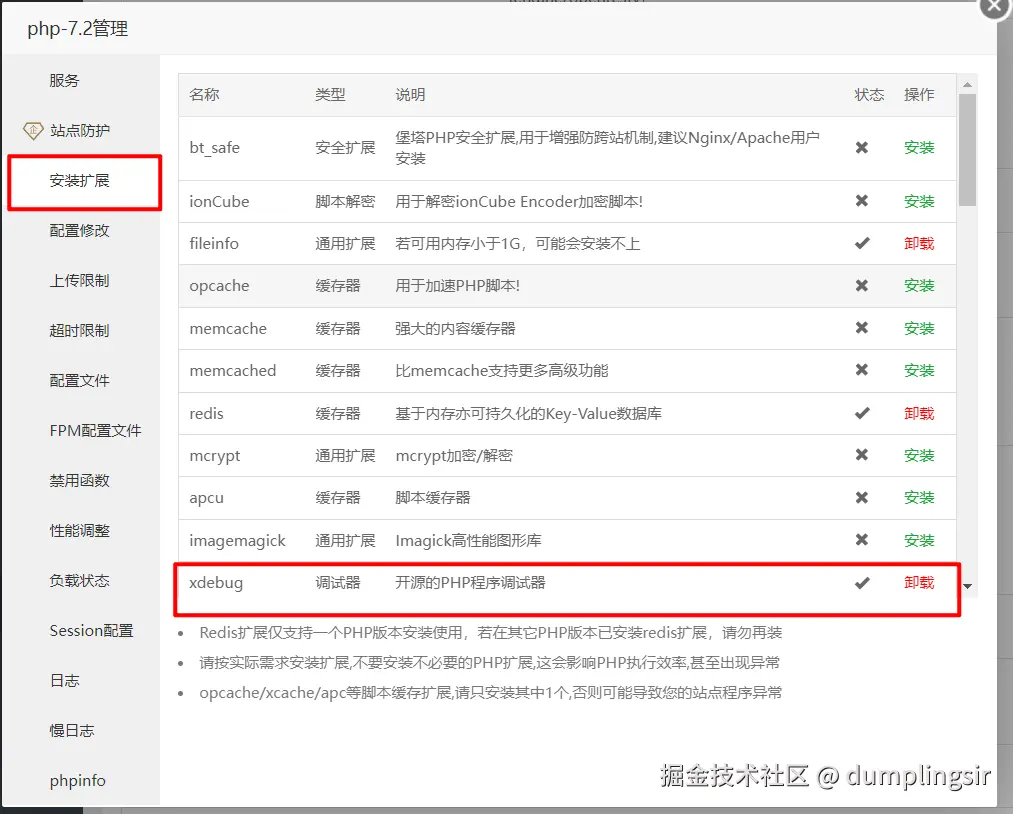Uninstall the redis extension
The image size is (1013, 814).
[919, 413]
